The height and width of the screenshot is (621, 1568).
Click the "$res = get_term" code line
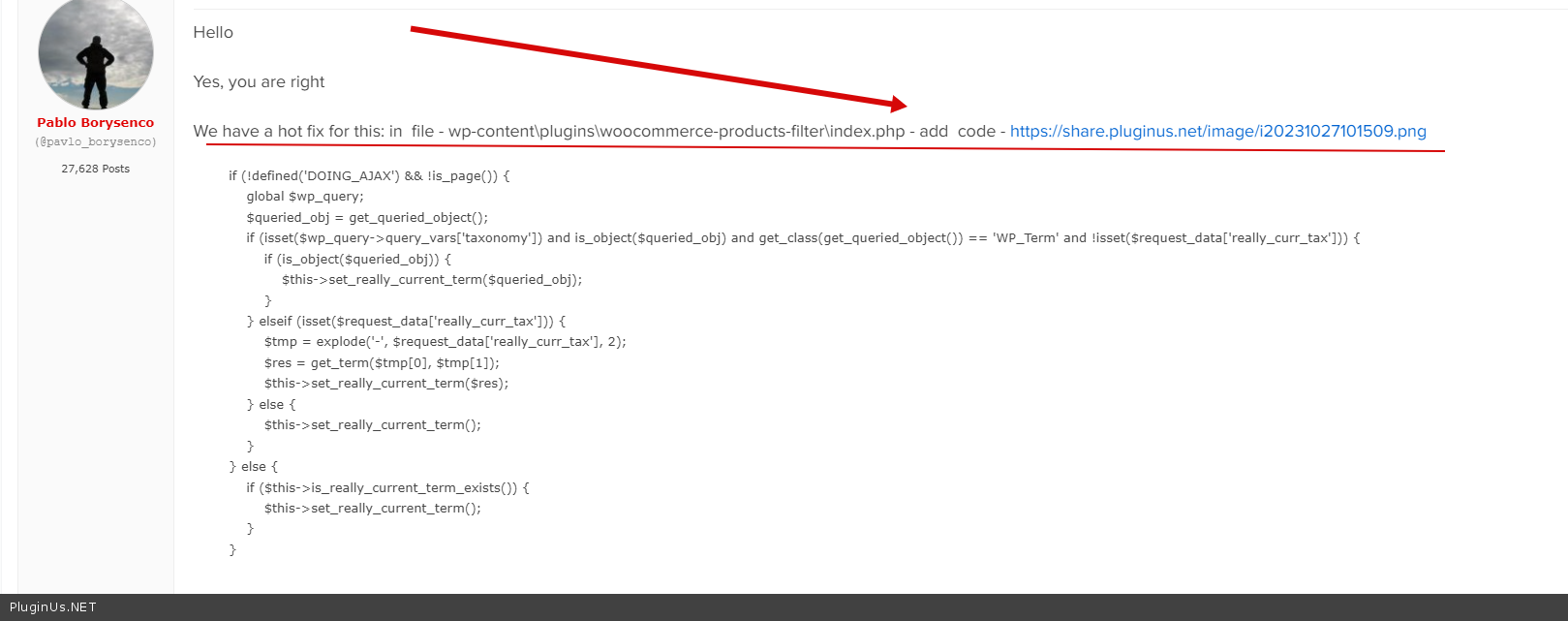(x=382, y=363)
